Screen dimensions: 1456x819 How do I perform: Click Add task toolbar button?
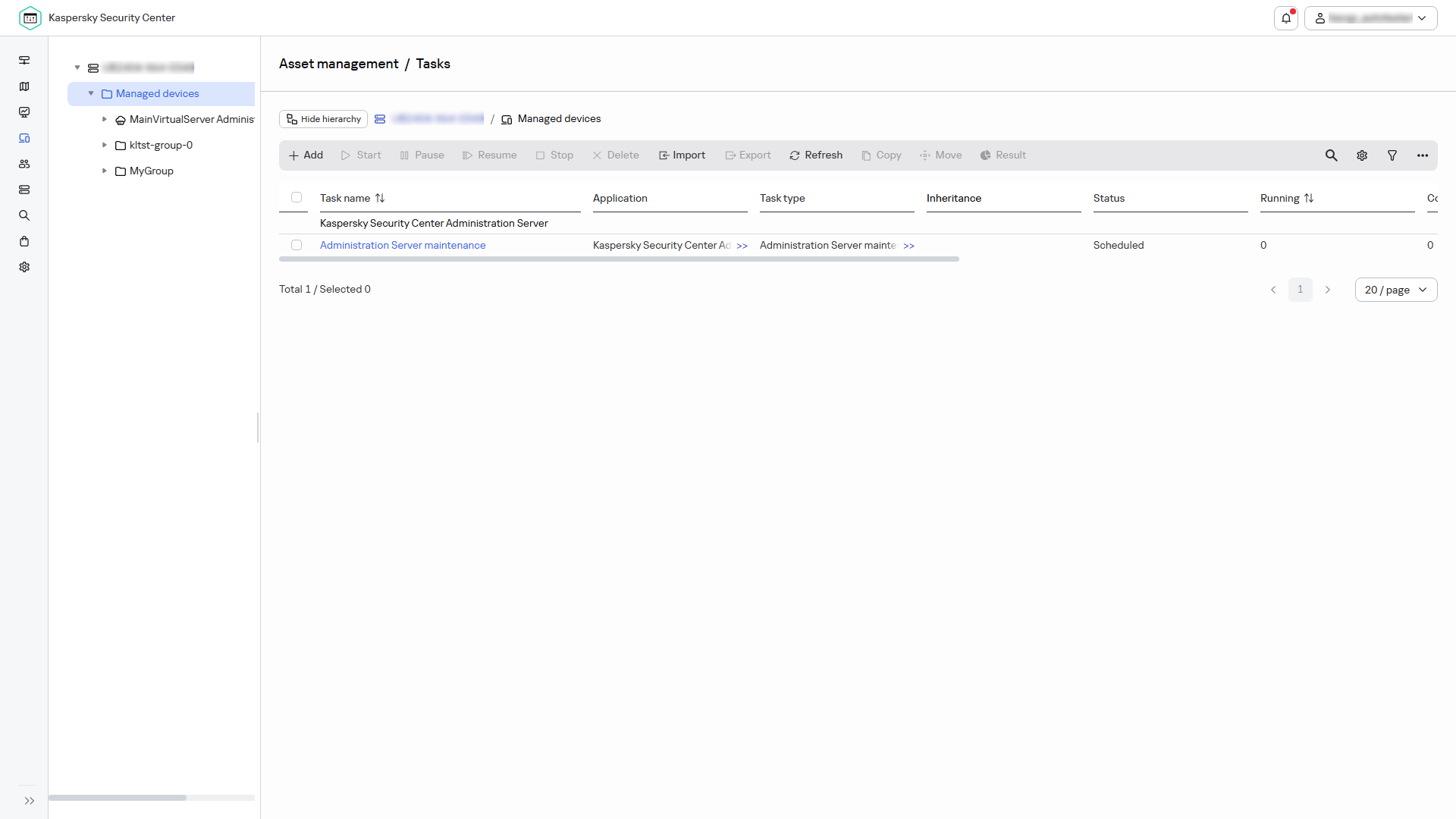pyautogui.click(x=306, y=155)
